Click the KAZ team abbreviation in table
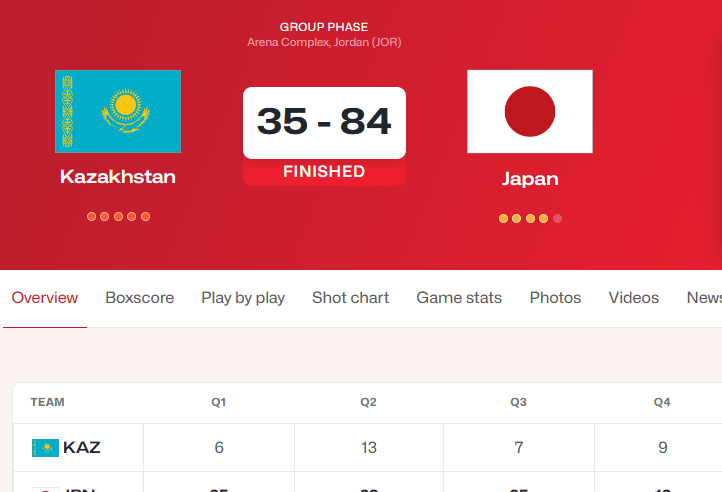The height and width of the screenshot is (492, 722). (x=82, y=448)
